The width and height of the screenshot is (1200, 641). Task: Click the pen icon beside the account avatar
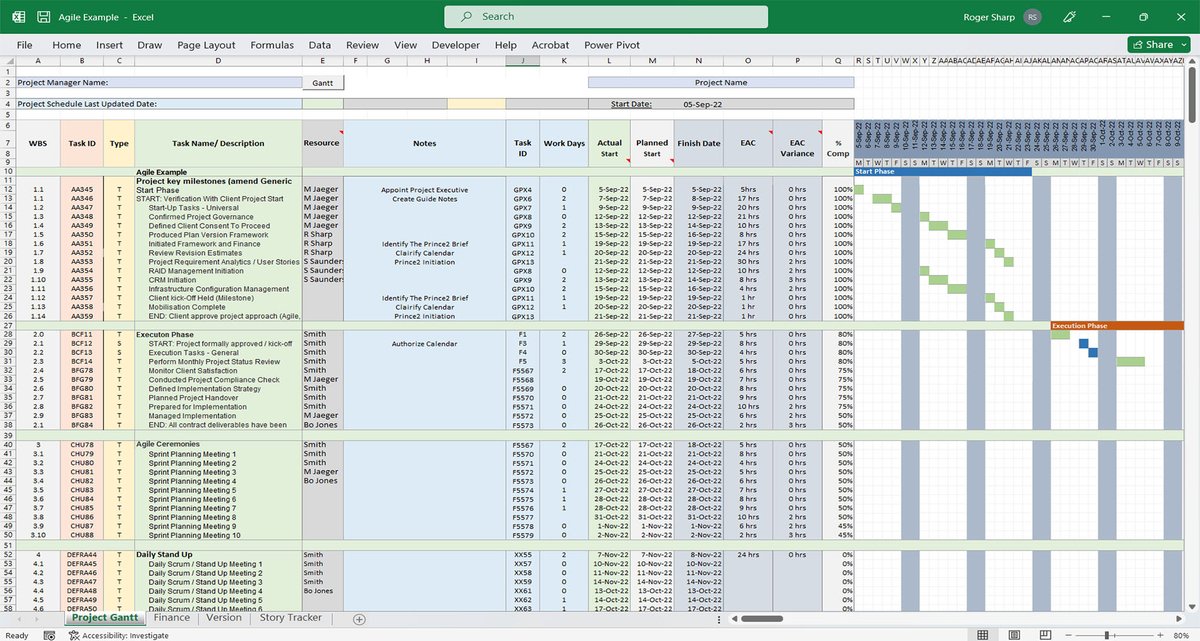1069,17
